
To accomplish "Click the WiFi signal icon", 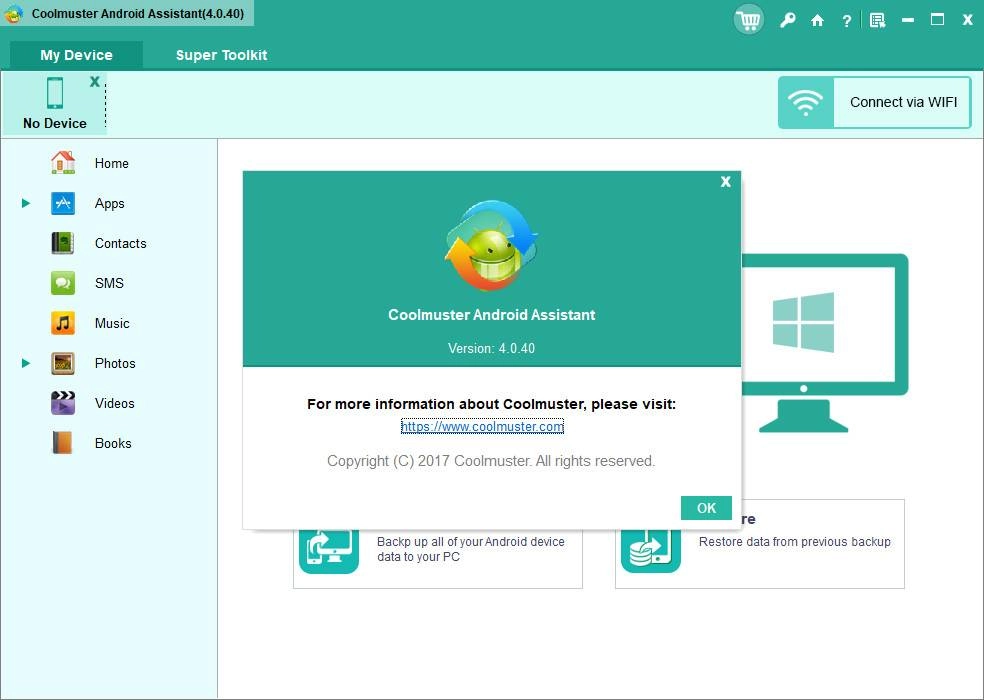I will [x=806, y=102].
